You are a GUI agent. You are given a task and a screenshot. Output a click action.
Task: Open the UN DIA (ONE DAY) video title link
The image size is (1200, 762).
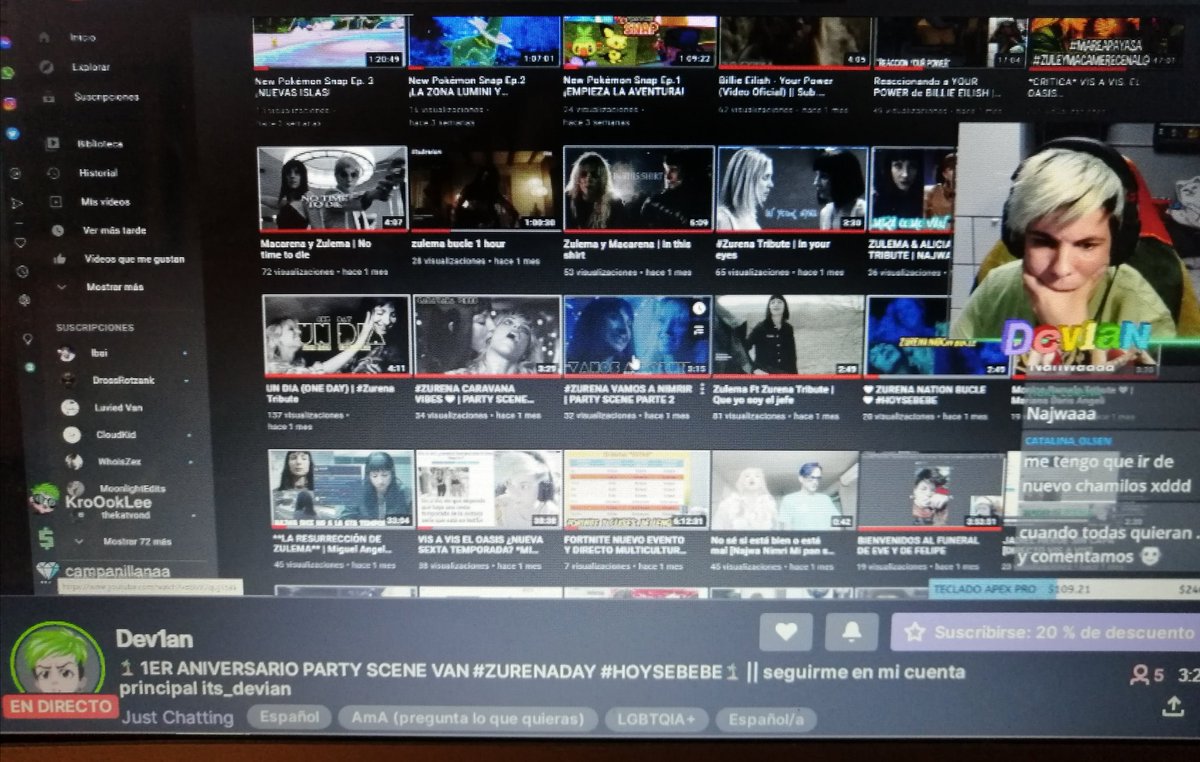(330, 393)
